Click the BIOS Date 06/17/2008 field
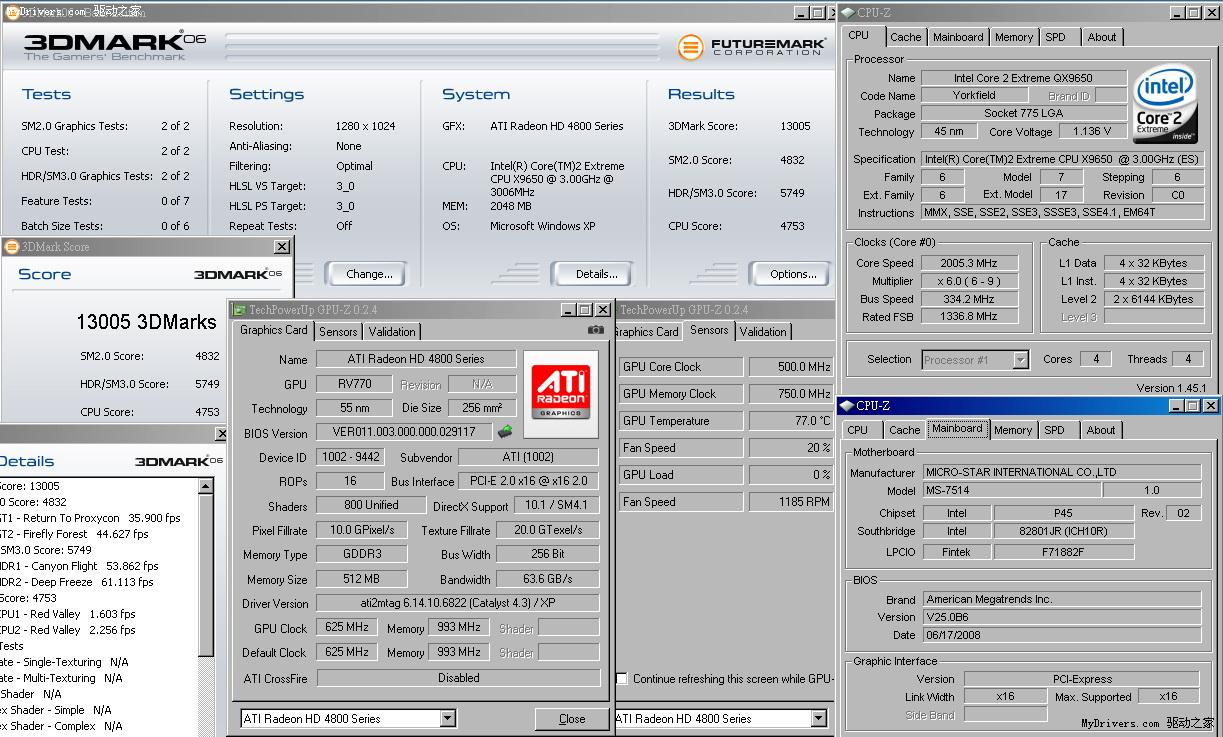 pos(1061,635)
